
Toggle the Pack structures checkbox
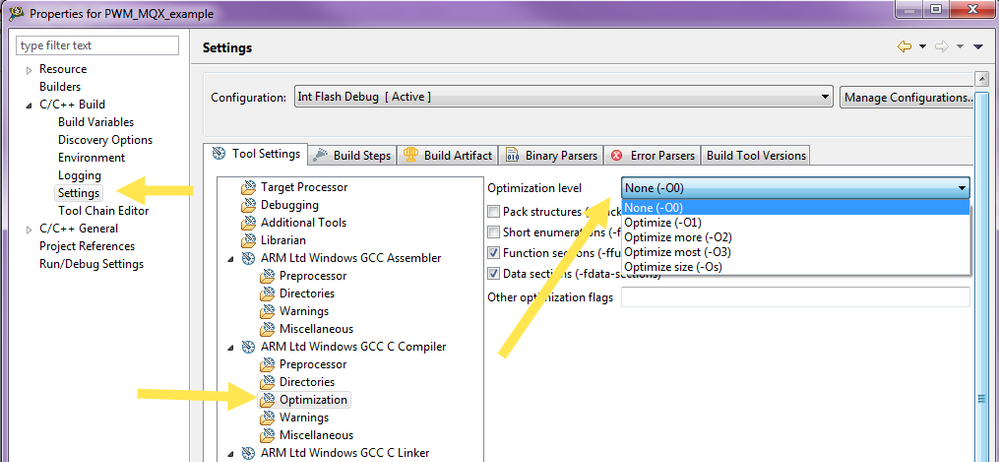(493, 212)
